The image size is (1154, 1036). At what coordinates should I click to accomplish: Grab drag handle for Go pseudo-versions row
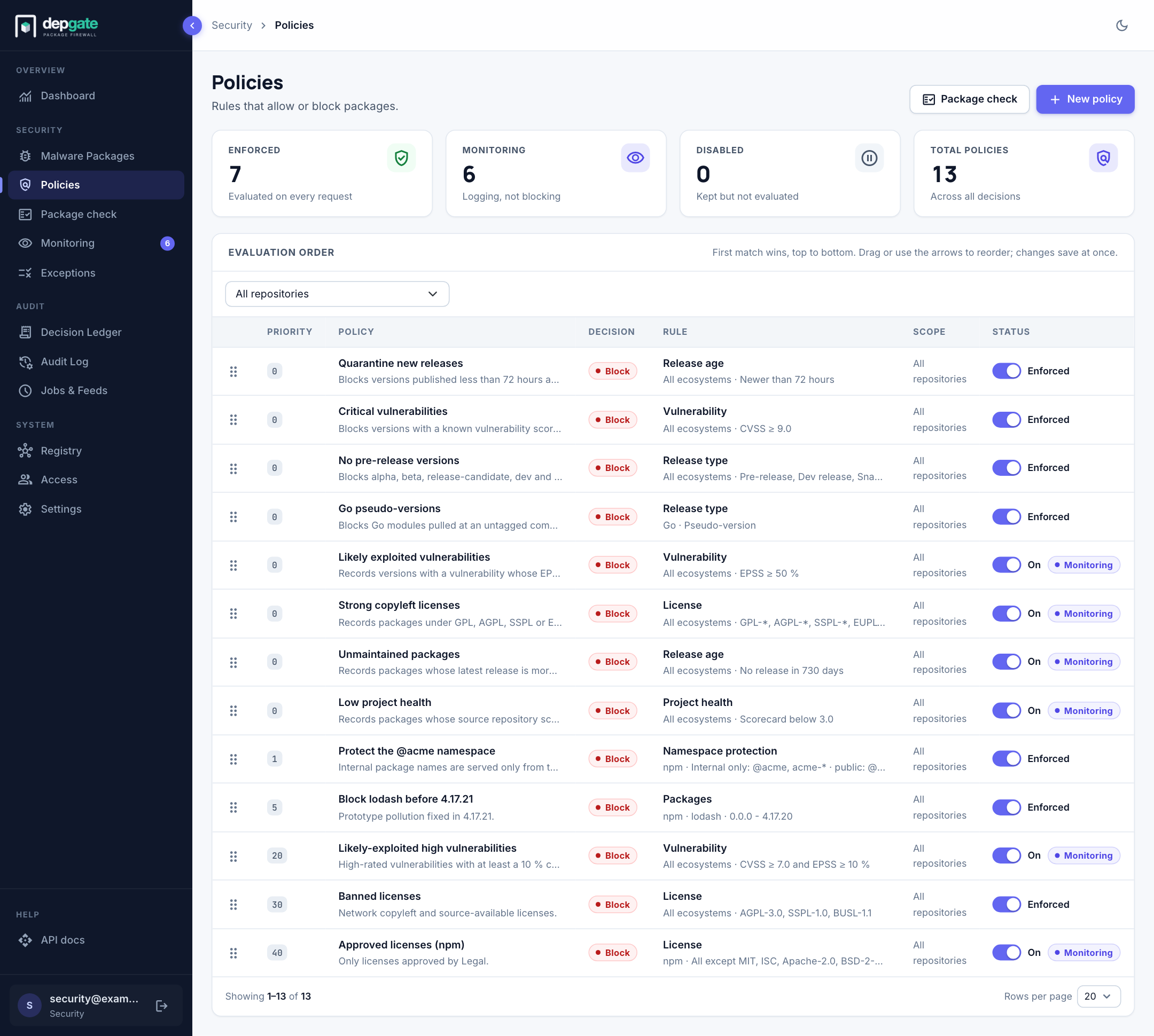(233, 516)
